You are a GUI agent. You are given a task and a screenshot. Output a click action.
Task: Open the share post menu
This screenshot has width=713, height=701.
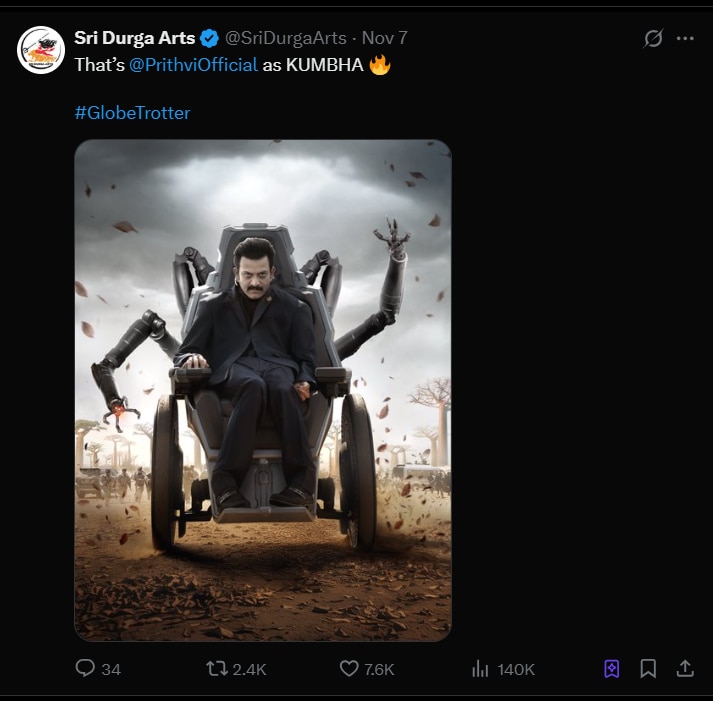[x=685, y=668]
